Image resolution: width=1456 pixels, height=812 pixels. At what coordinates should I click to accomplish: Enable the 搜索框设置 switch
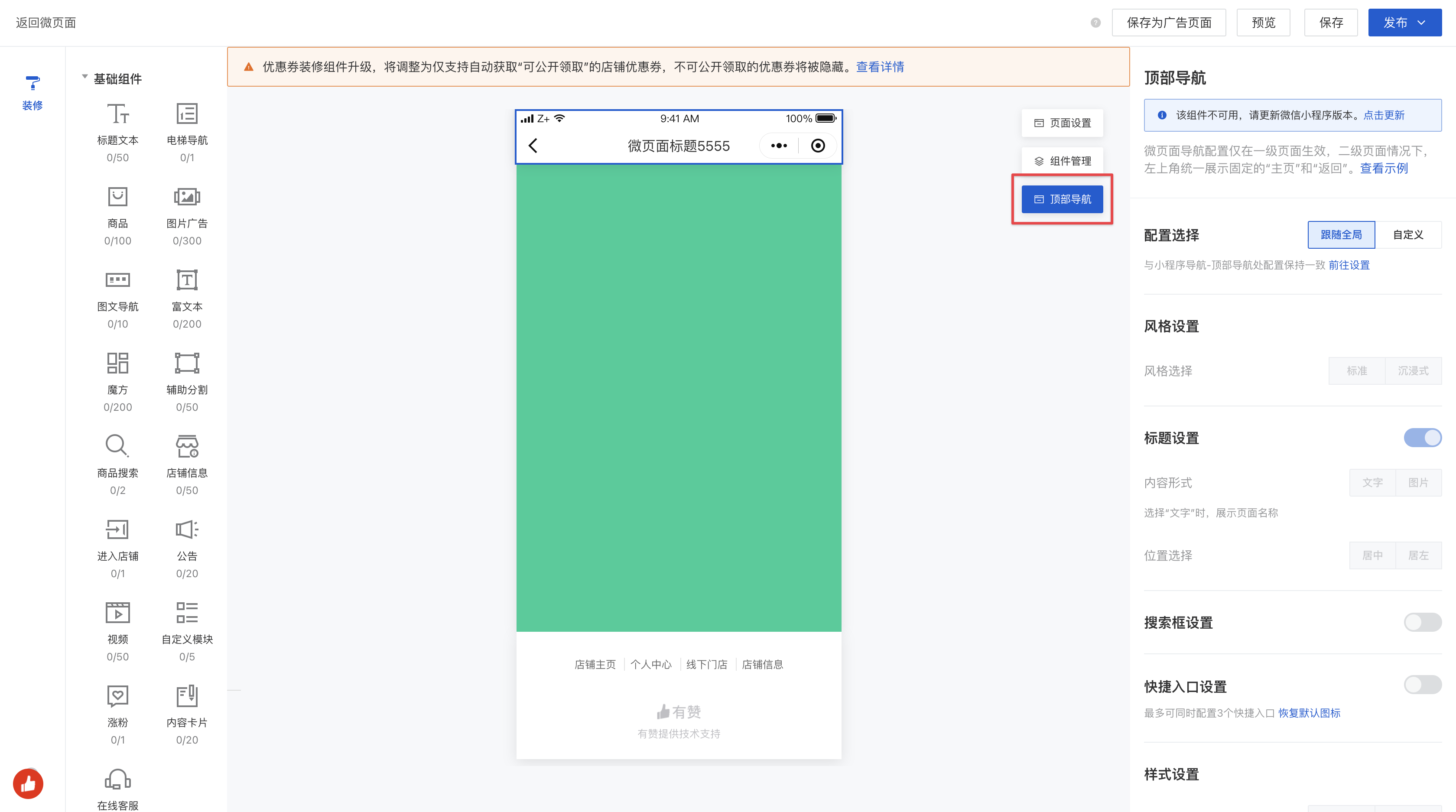click(x=1422, y=622)
